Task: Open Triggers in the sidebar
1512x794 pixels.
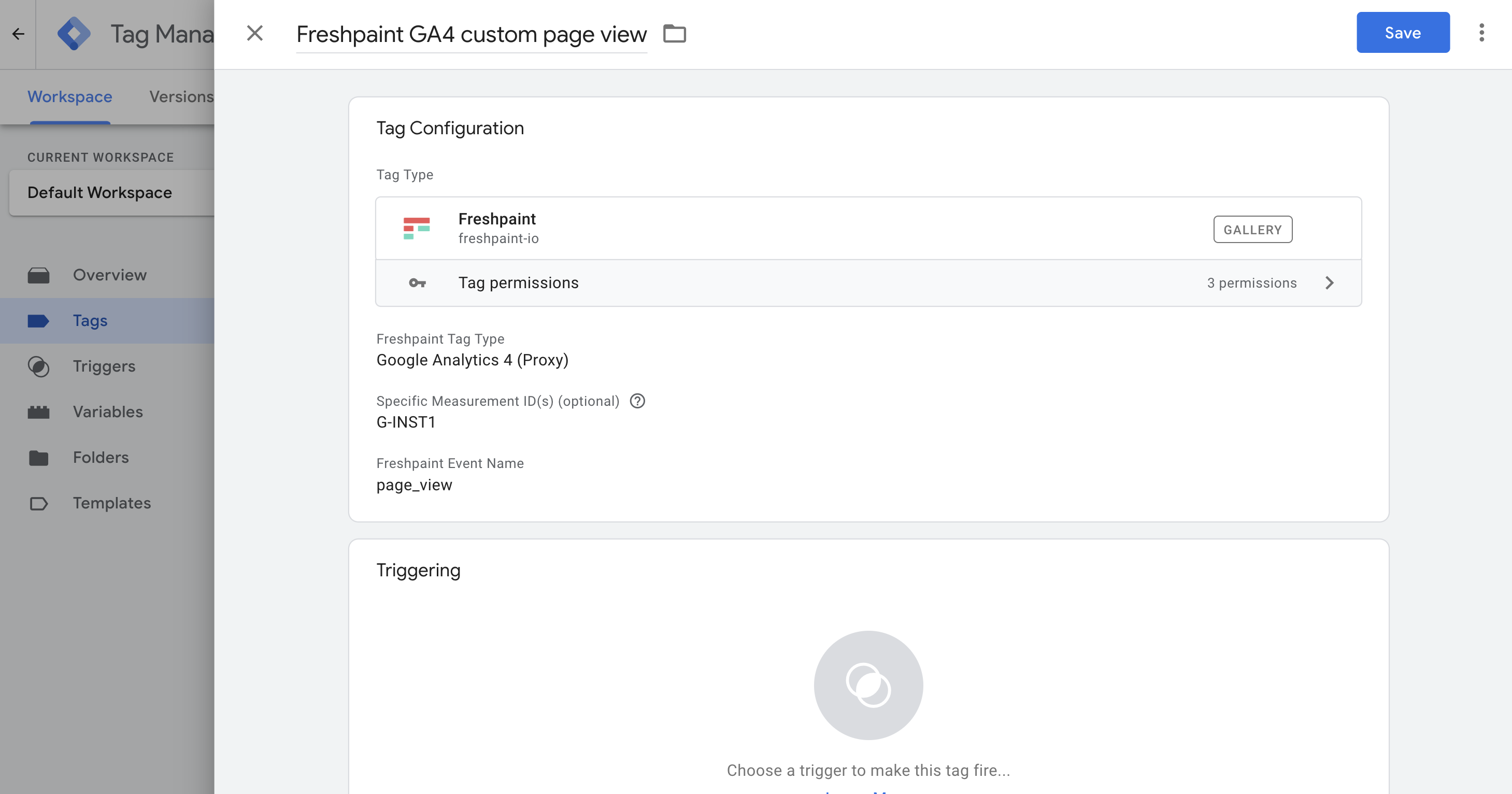Action: pos(104,366)
